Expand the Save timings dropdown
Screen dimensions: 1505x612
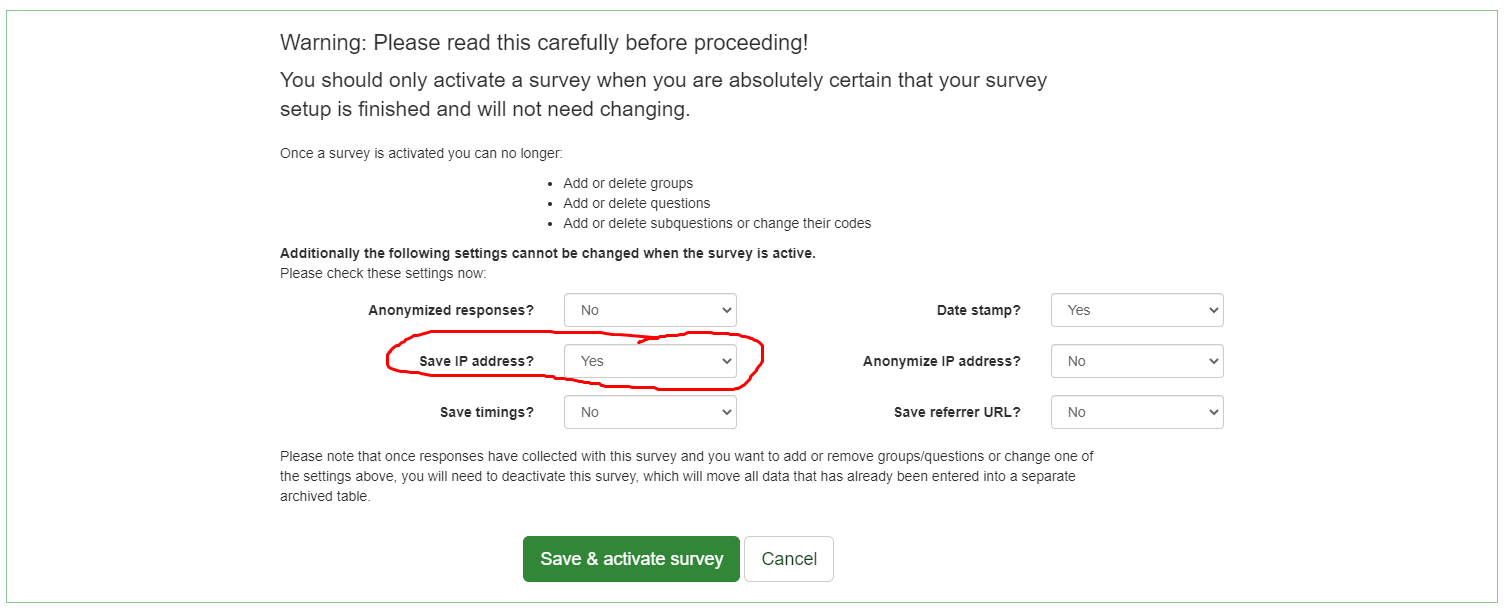pyautogui.click(x=650, y=412)
